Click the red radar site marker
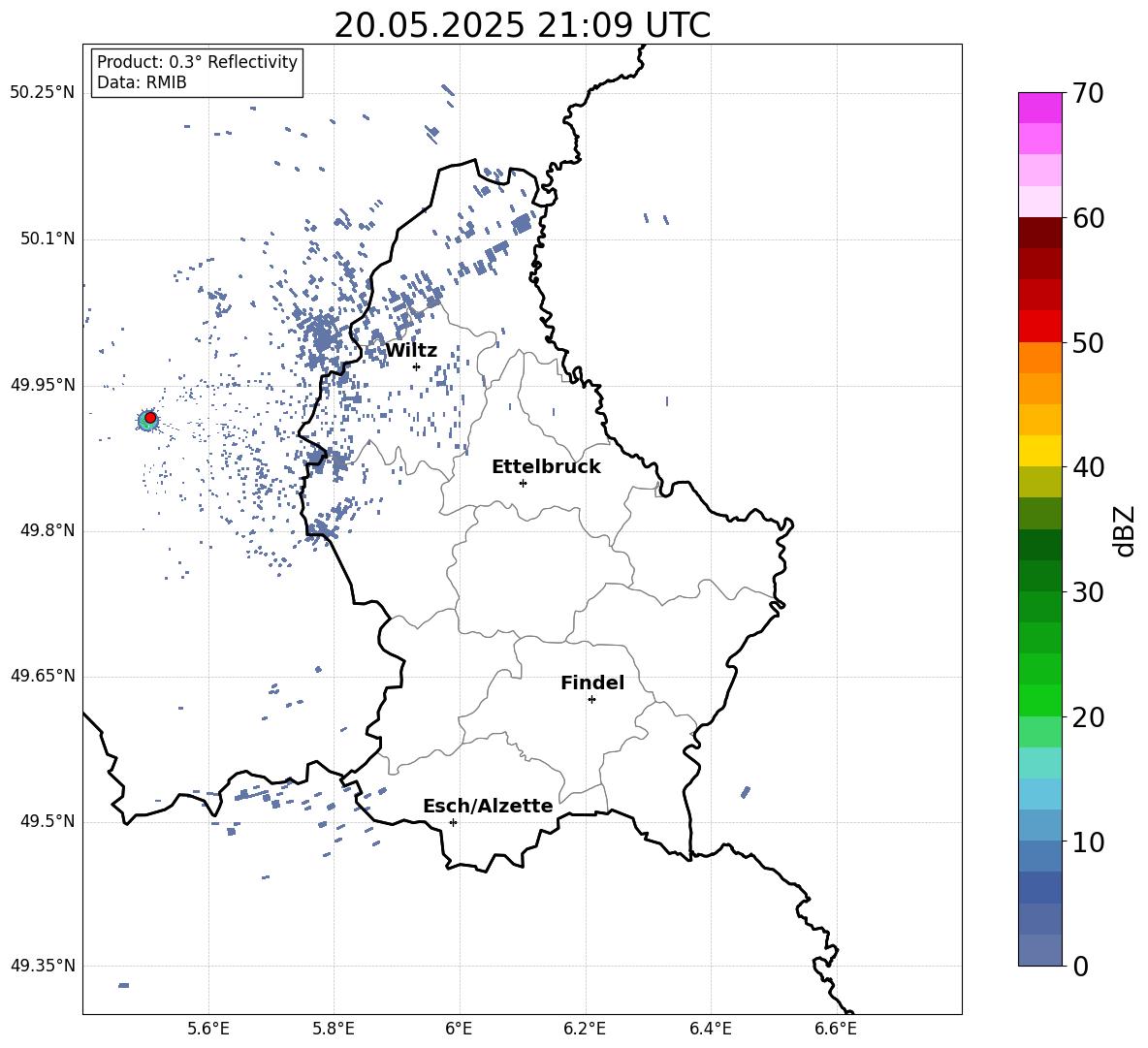This screenshot has width=1148, height=1048. click(150, 418)
